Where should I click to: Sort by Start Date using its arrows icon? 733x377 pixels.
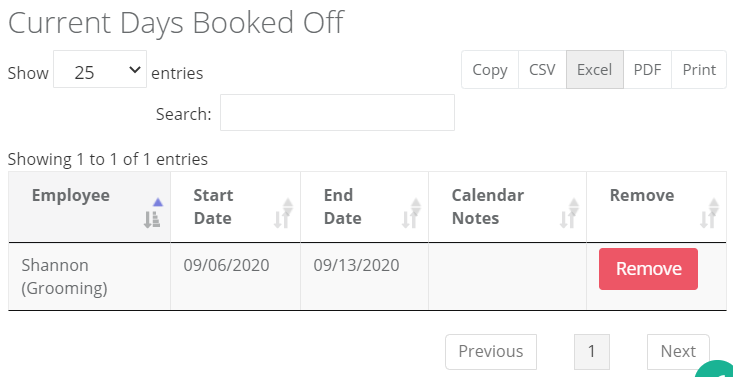click(x=283, y=213)
